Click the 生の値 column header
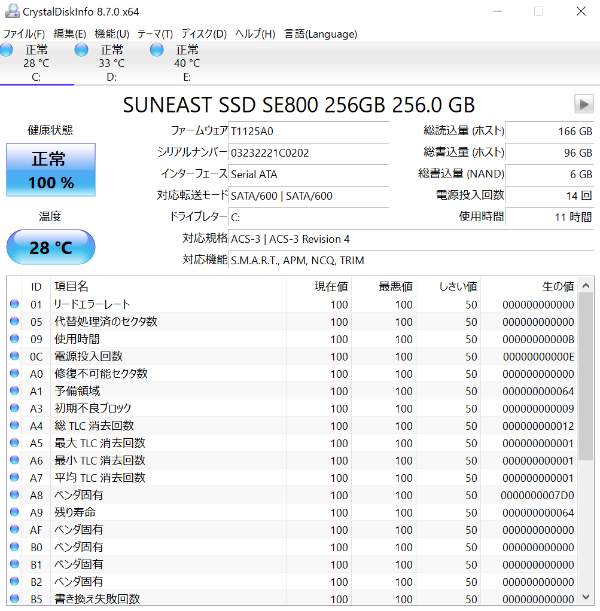 (x=529, y=287)
